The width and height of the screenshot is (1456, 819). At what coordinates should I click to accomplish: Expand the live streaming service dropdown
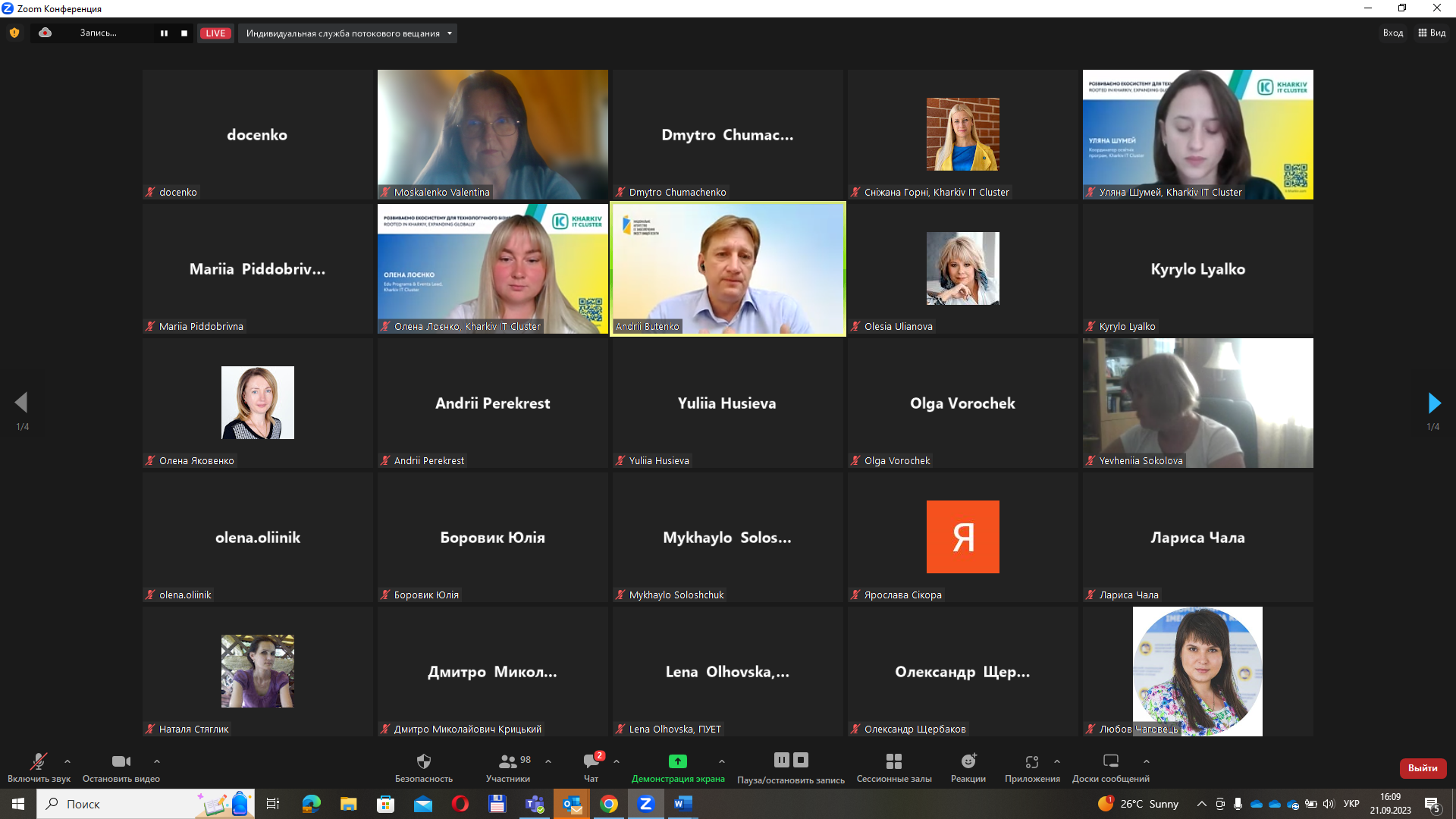pyautogui.click(x=449, y=33)
